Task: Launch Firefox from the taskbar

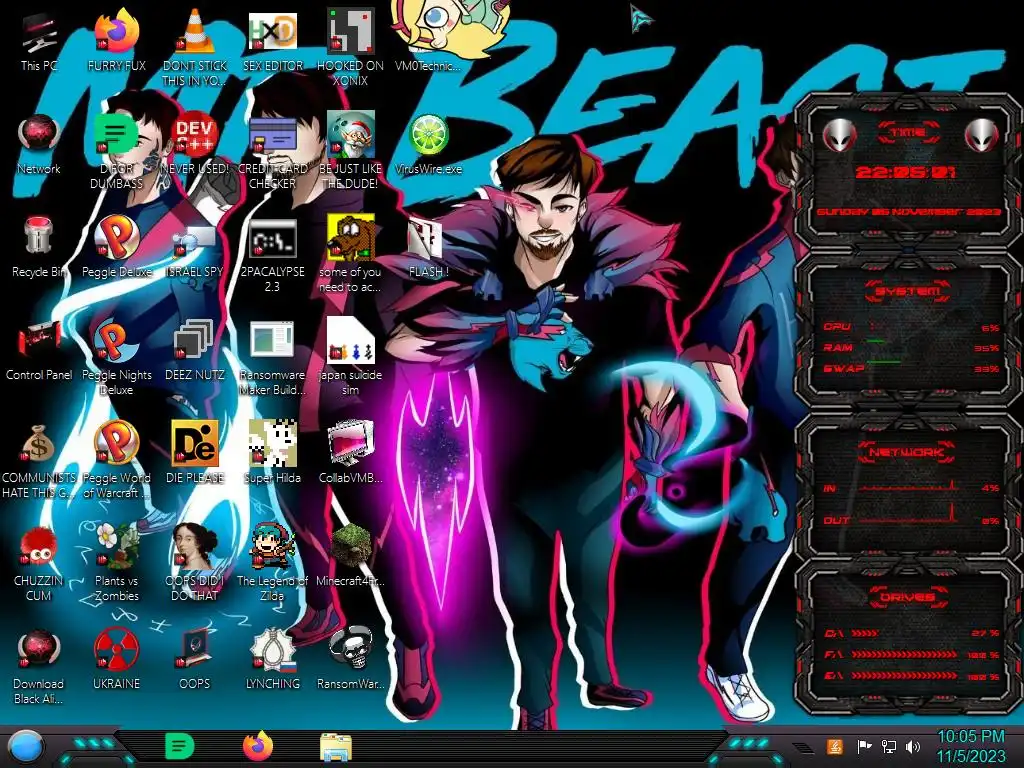Action: [258, 746]
